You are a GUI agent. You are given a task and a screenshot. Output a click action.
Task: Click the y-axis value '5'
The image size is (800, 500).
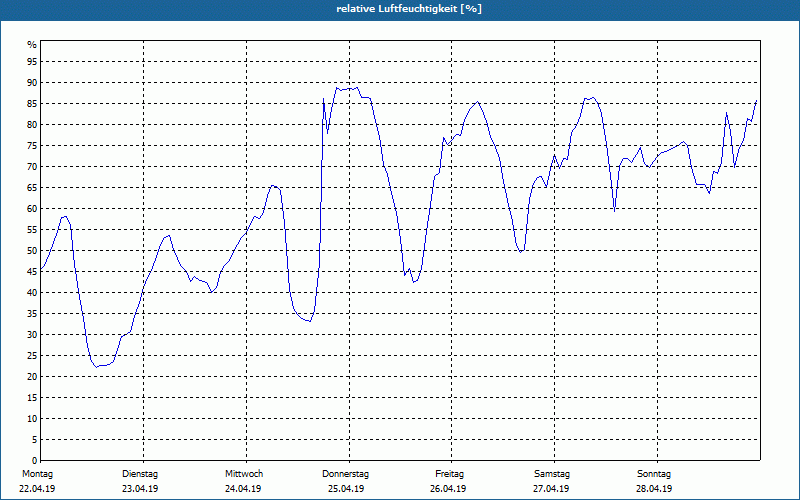click(34, 439)
